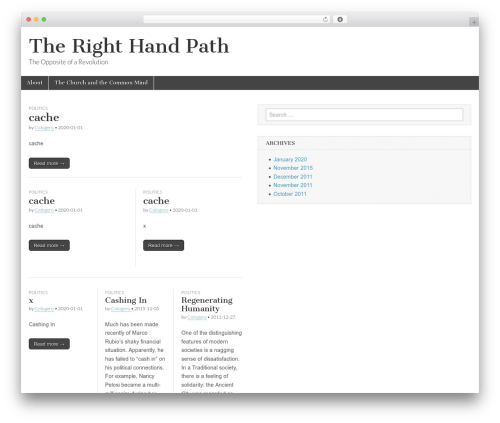Open the top full-width cache post title
Screen dimensions: 500x423
pyautogui.click(x=44, y=117)
